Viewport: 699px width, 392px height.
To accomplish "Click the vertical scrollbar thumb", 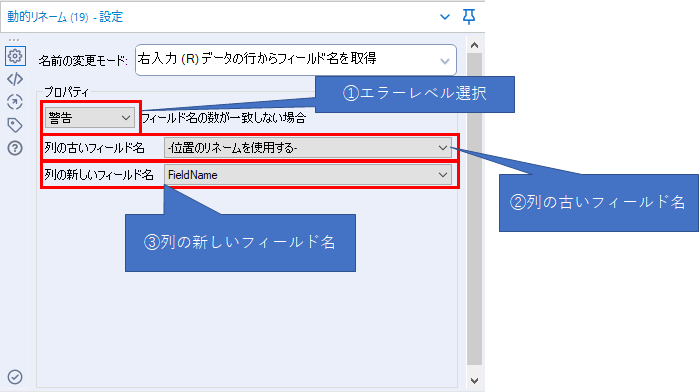I will click(x=474, y=209).
